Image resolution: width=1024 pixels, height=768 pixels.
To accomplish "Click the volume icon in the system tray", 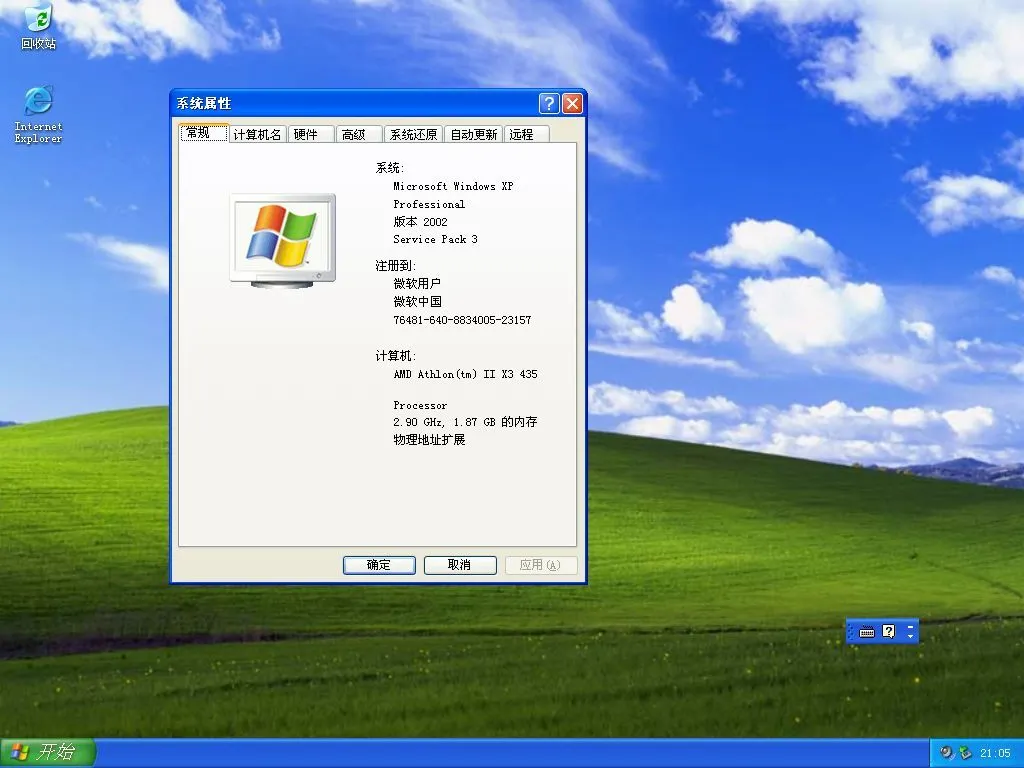I will tap(946, 752).
